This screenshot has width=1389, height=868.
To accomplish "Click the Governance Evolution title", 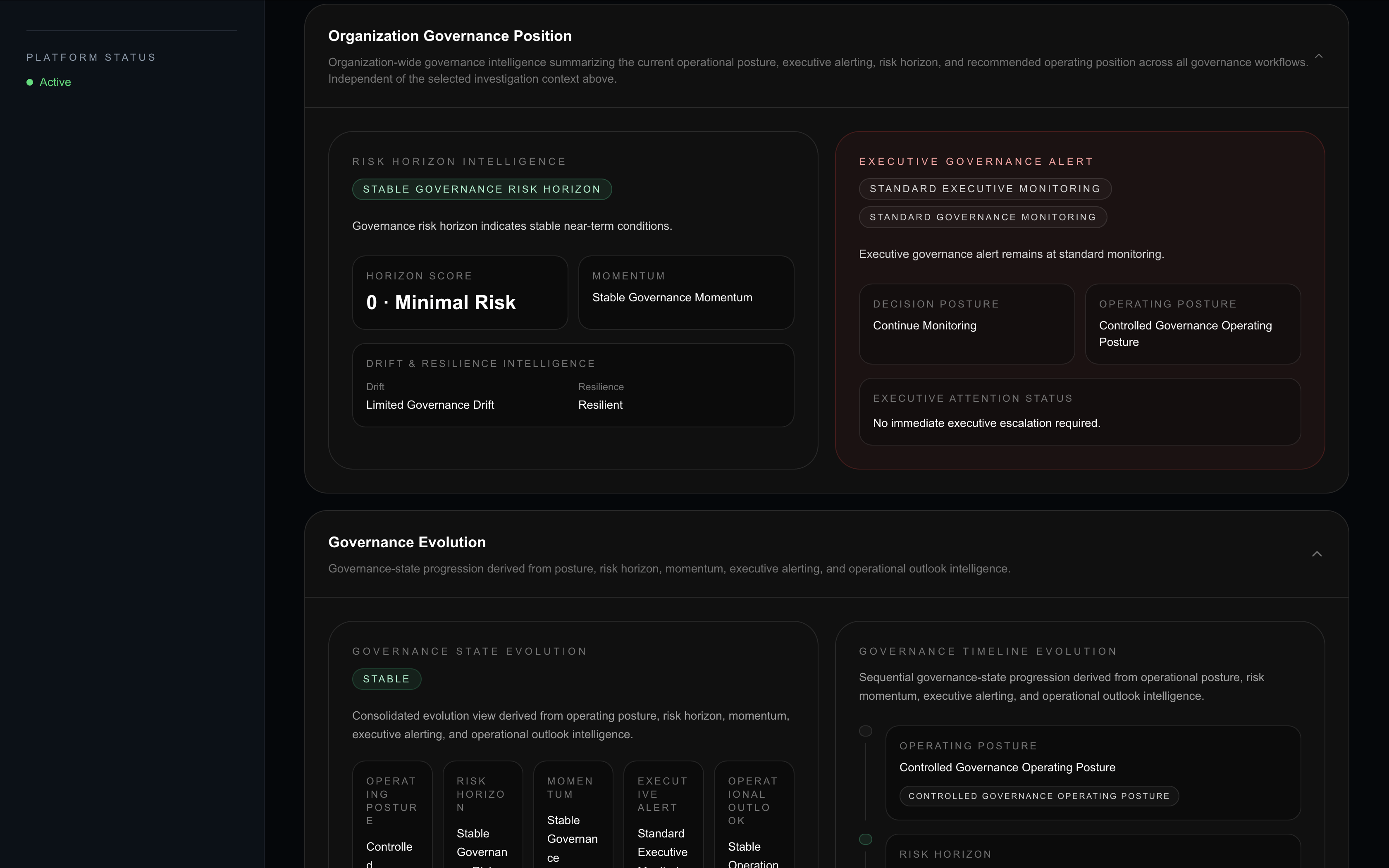I will tap(407, 542).
